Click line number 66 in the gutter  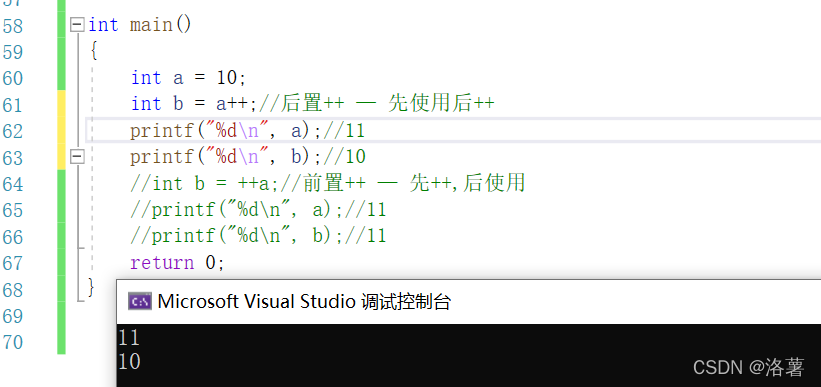[x=13, y=237]
